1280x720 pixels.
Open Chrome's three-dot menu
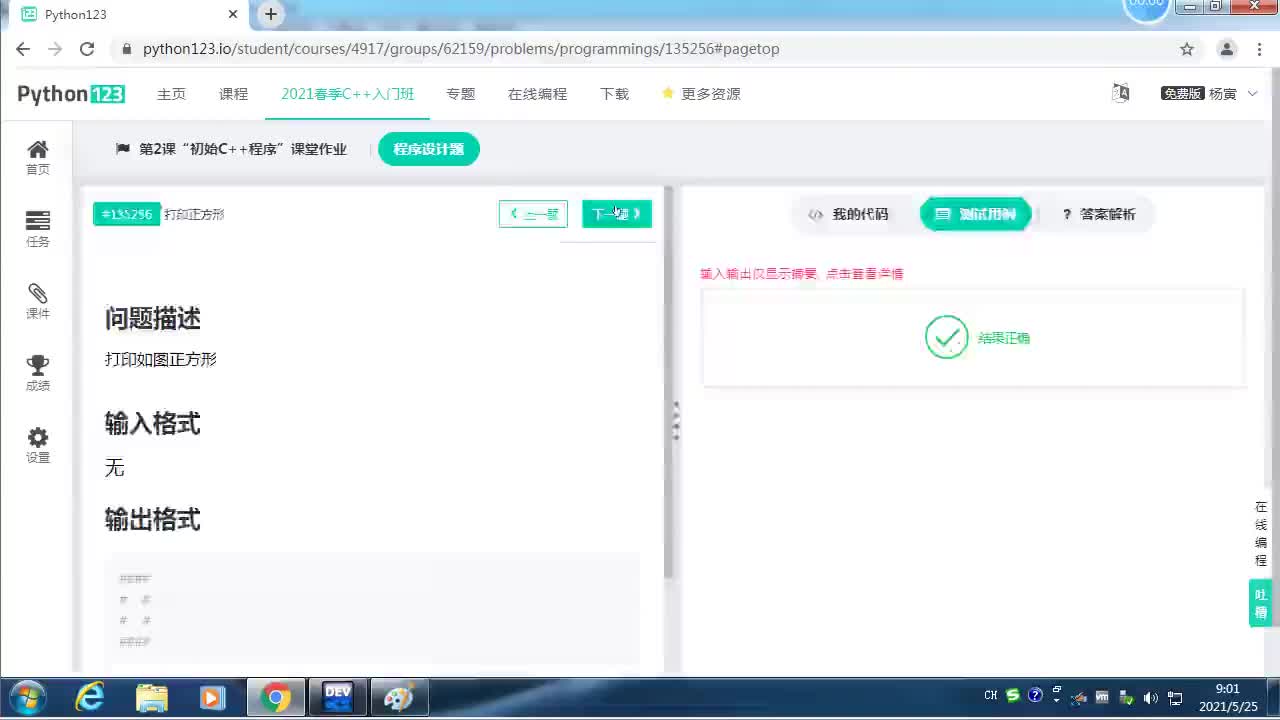tap(1259, 48)
